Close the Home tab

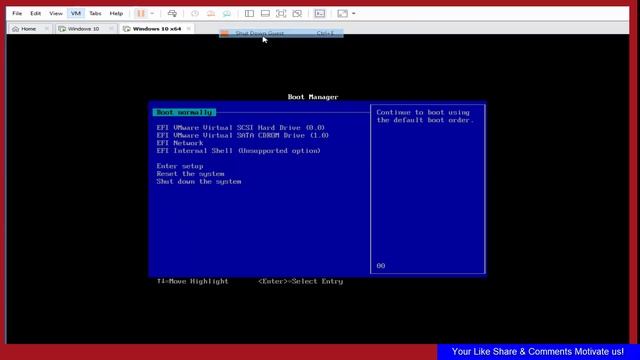(47, 29)
